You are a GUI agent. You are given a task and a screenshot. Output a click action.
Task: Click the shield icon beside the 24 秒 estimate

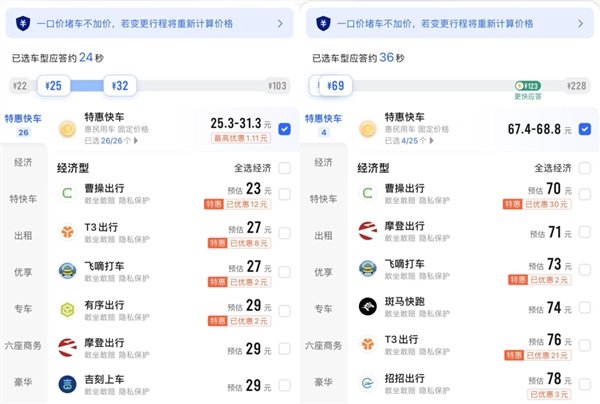point(23,23)
